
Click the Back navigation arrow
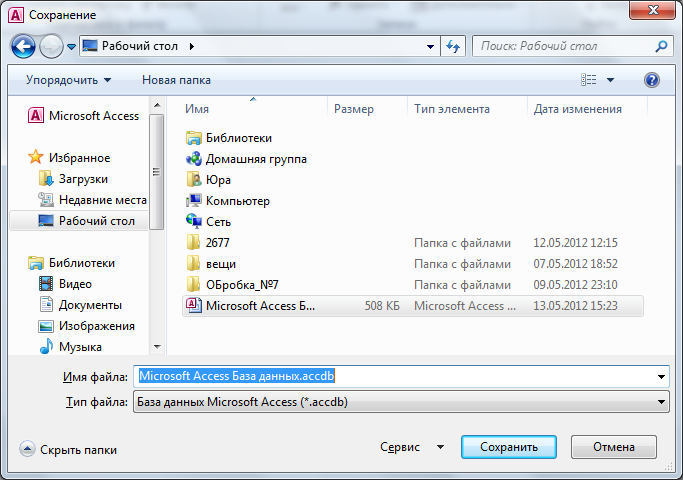click(23, 46)
